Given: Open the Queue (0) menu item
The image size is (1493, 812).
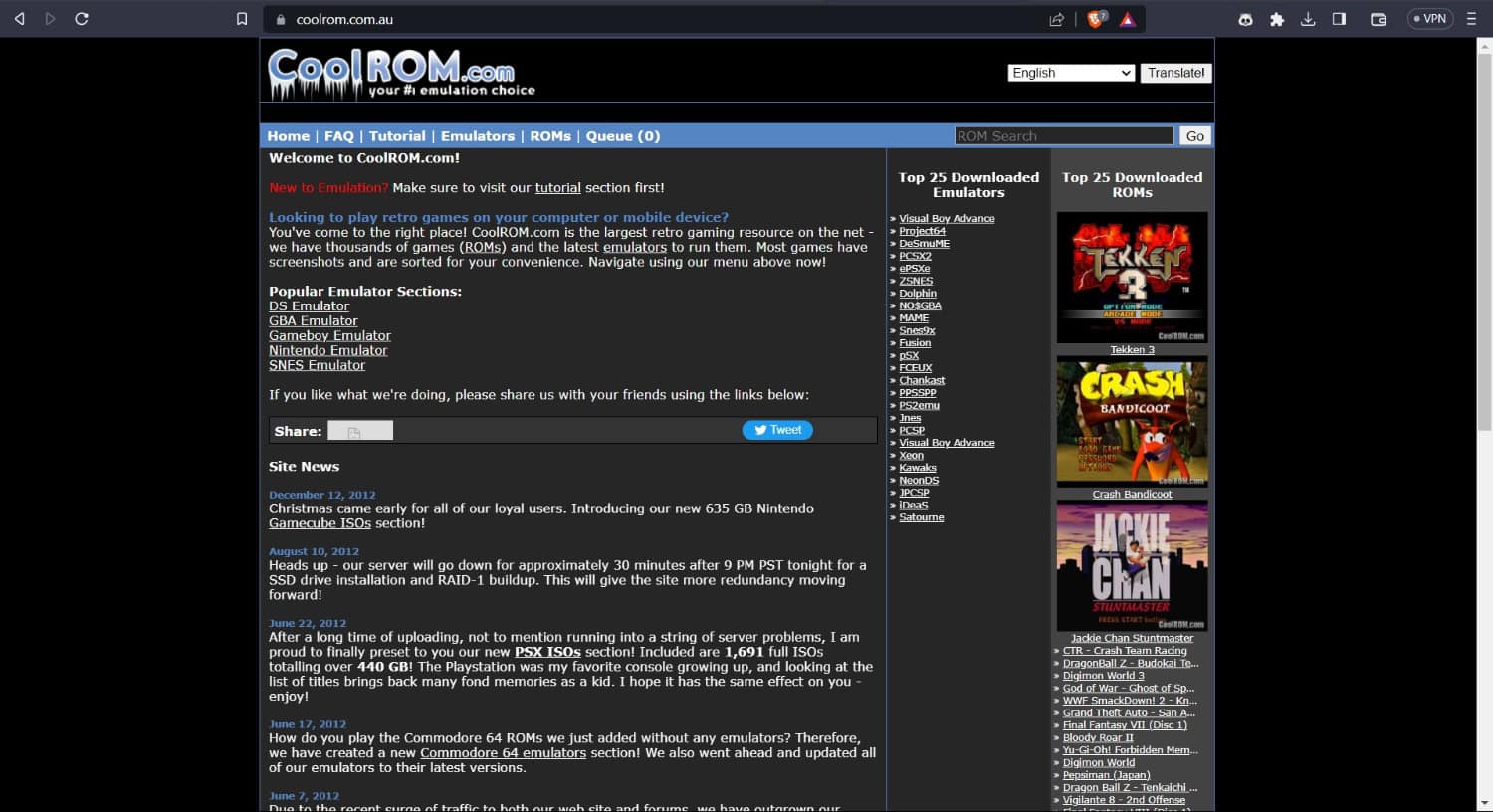Looking at the screenshot, I should (x=623, y=136).
